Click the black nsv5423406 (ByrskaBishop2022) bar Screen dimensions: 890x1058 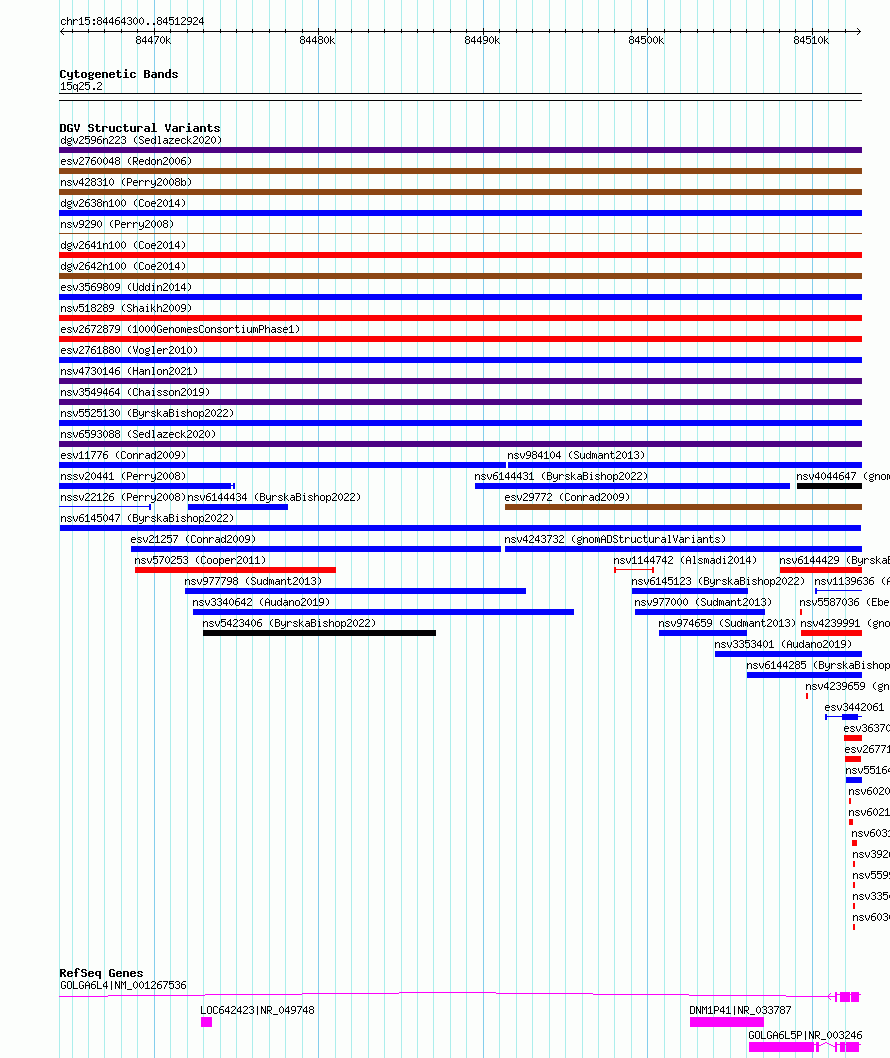tap(319, 633)
